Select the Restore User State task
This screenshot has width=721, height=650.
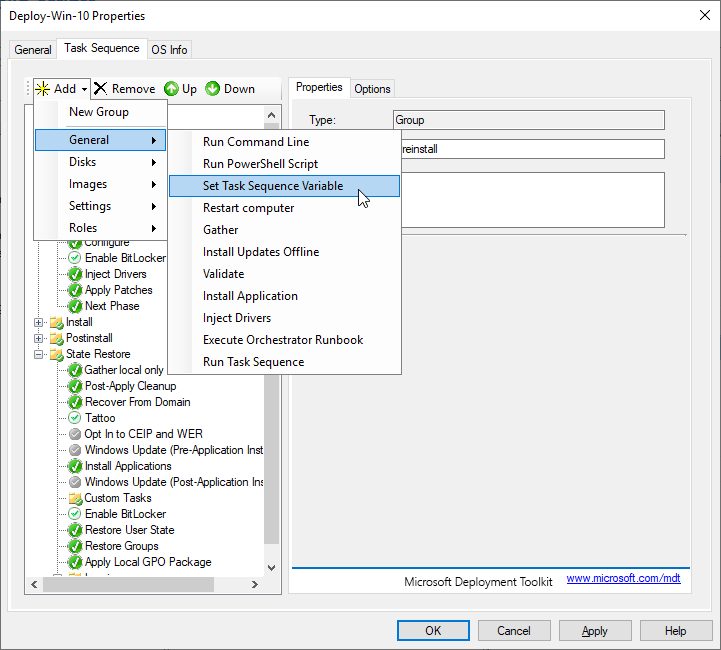pos(129,530)
